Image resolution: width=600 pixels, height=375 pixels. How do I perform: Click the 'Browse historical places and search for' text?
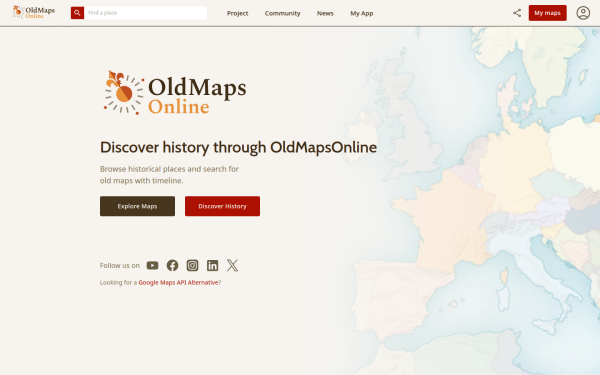pyautogui.click(x=169, y=169)
